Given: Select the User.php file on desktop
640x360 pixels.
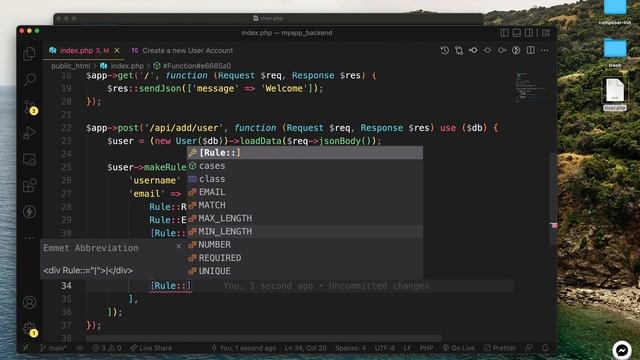Looking at the screenshot, I should point(615,94).
